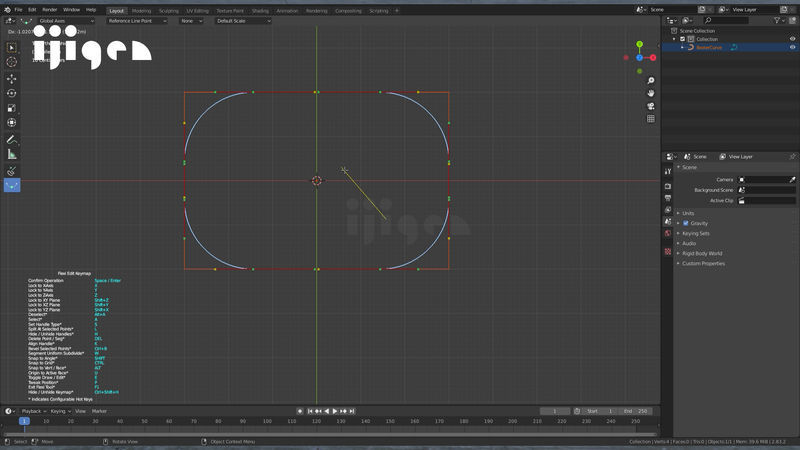Open the timeline Playback menu

tap(33, 411)
